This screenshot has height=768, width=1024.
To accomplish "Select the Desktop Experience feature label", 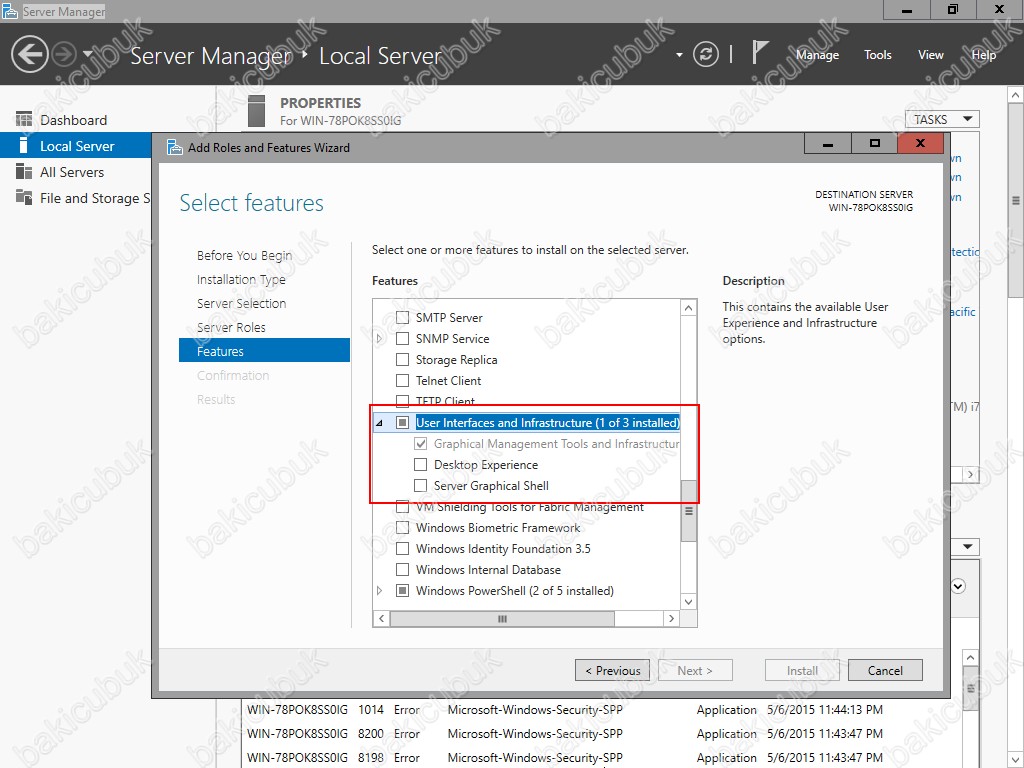I will point(486,465).
